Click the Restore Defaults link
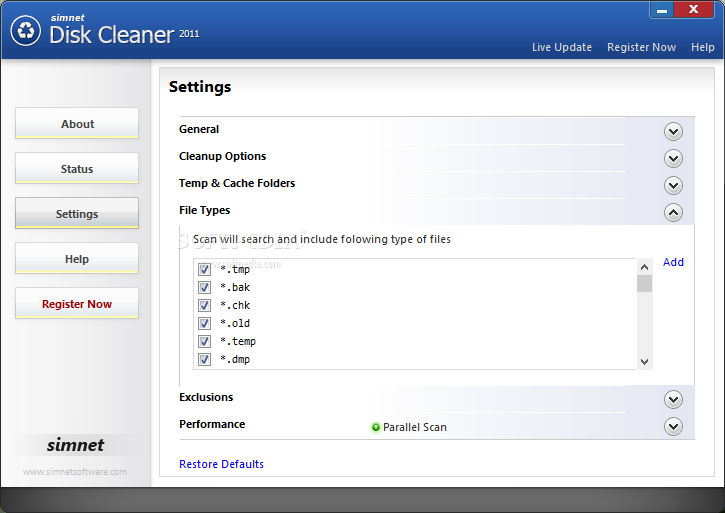The height and width of the screenshot is (513, 725). point(221,464)
